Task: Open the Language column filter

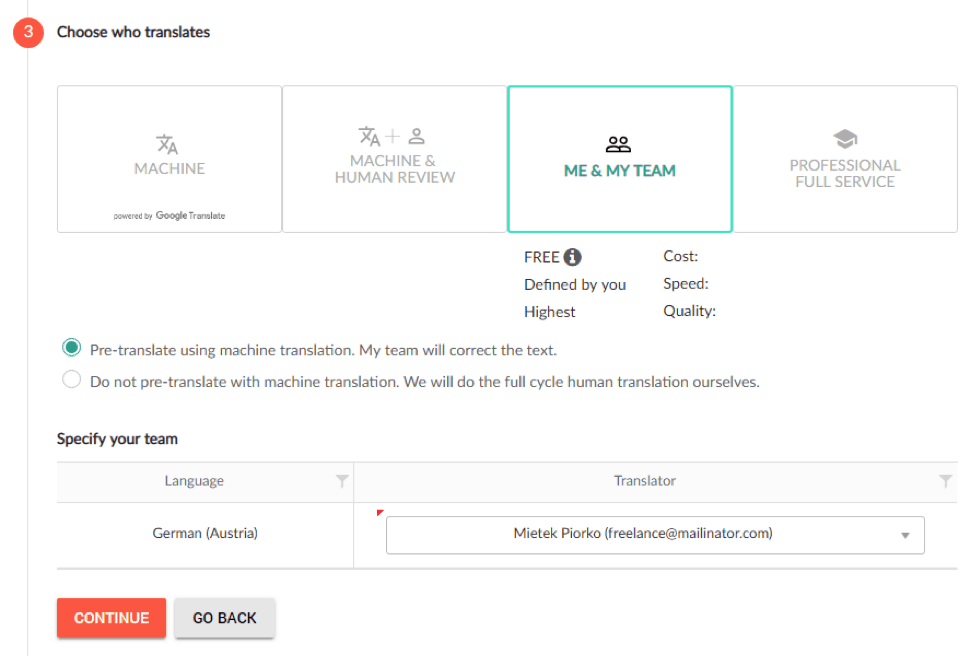Action: click(342, 481)
